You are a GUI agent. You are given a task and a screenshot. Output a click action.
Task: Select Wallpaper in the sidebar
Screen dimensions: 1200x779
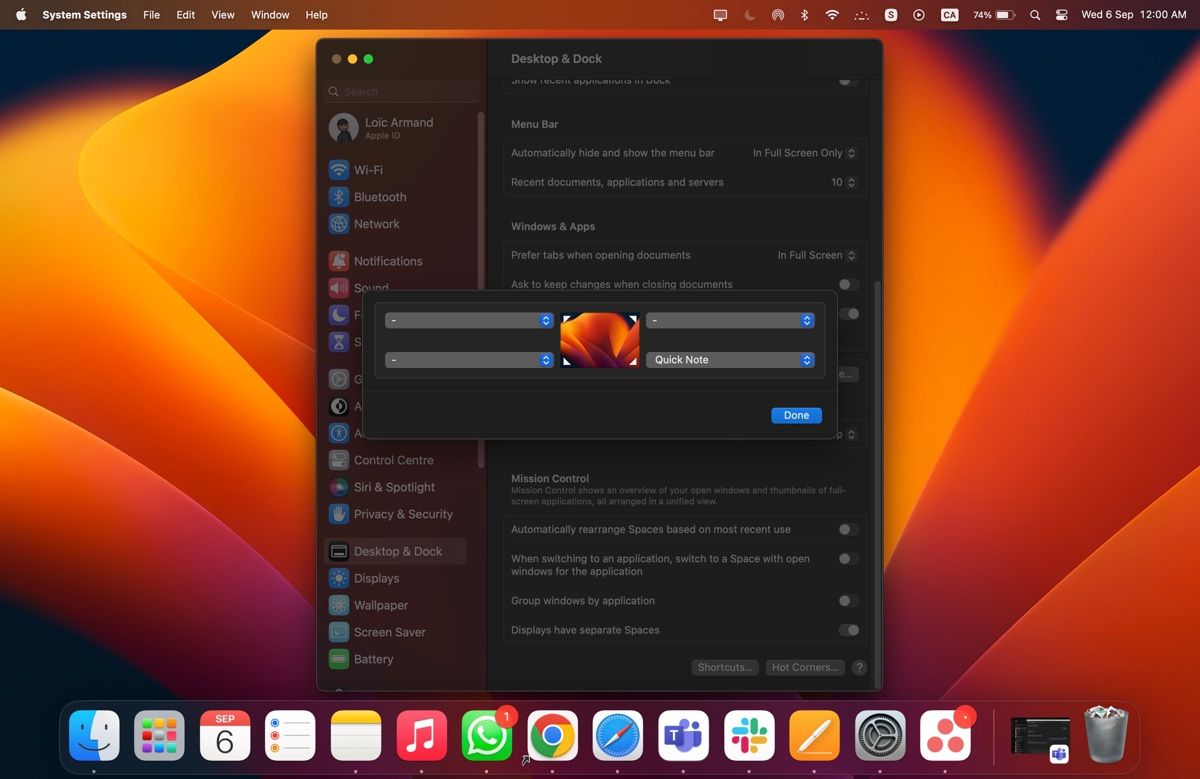381,605
